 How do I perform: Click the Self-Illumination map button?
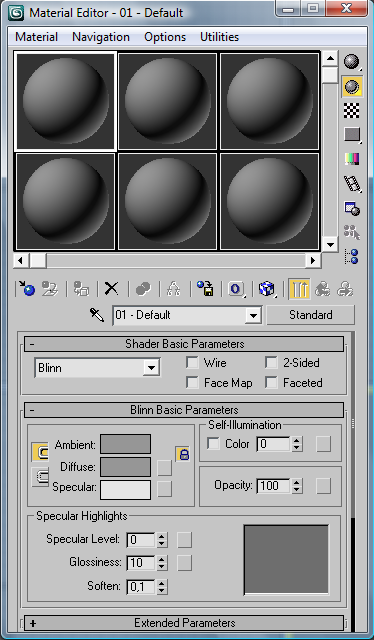pyautogui.click(x=323, y=444)
